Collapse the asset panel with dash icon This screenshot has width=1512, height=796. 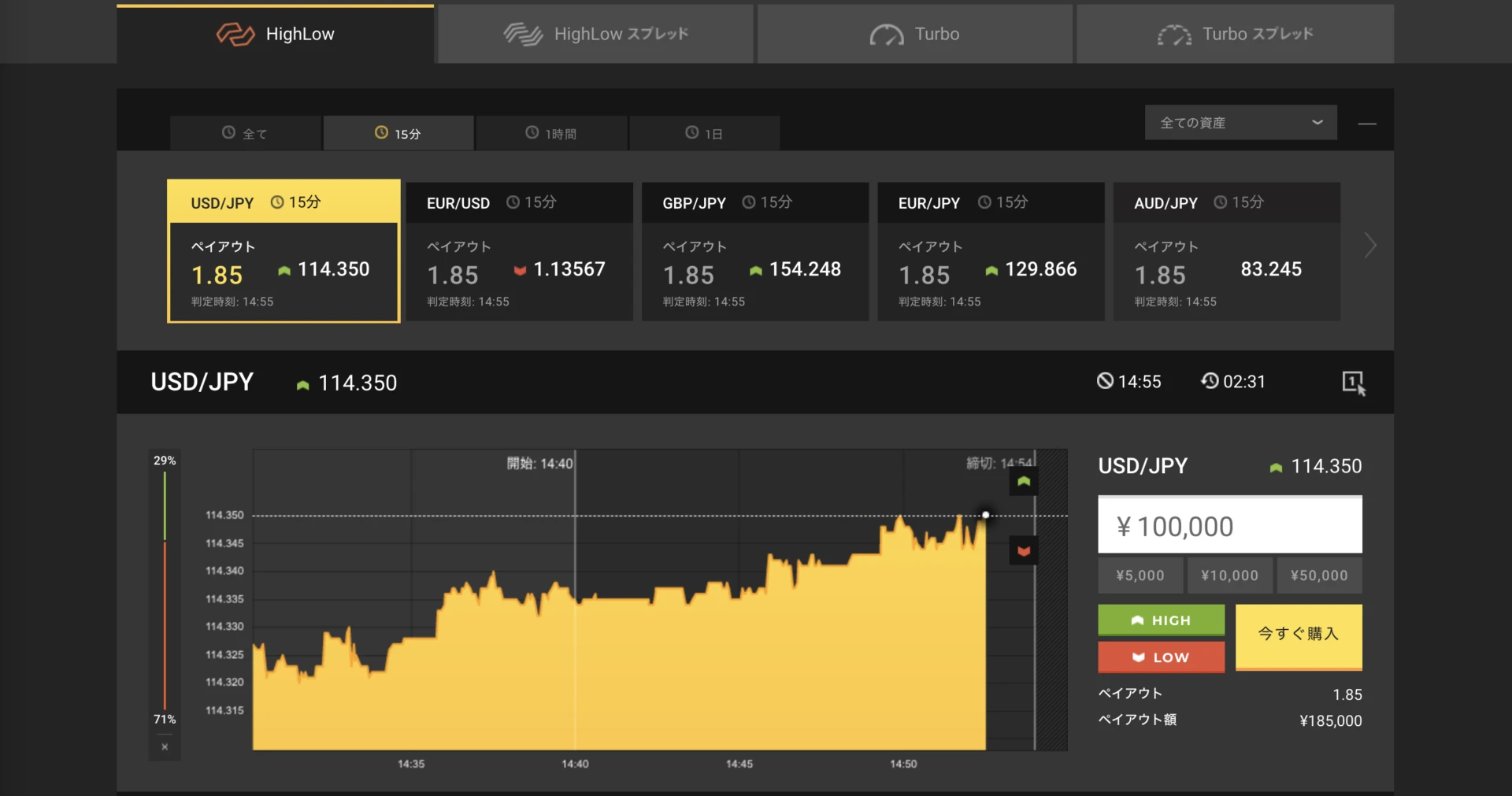tap(1367, 124)
